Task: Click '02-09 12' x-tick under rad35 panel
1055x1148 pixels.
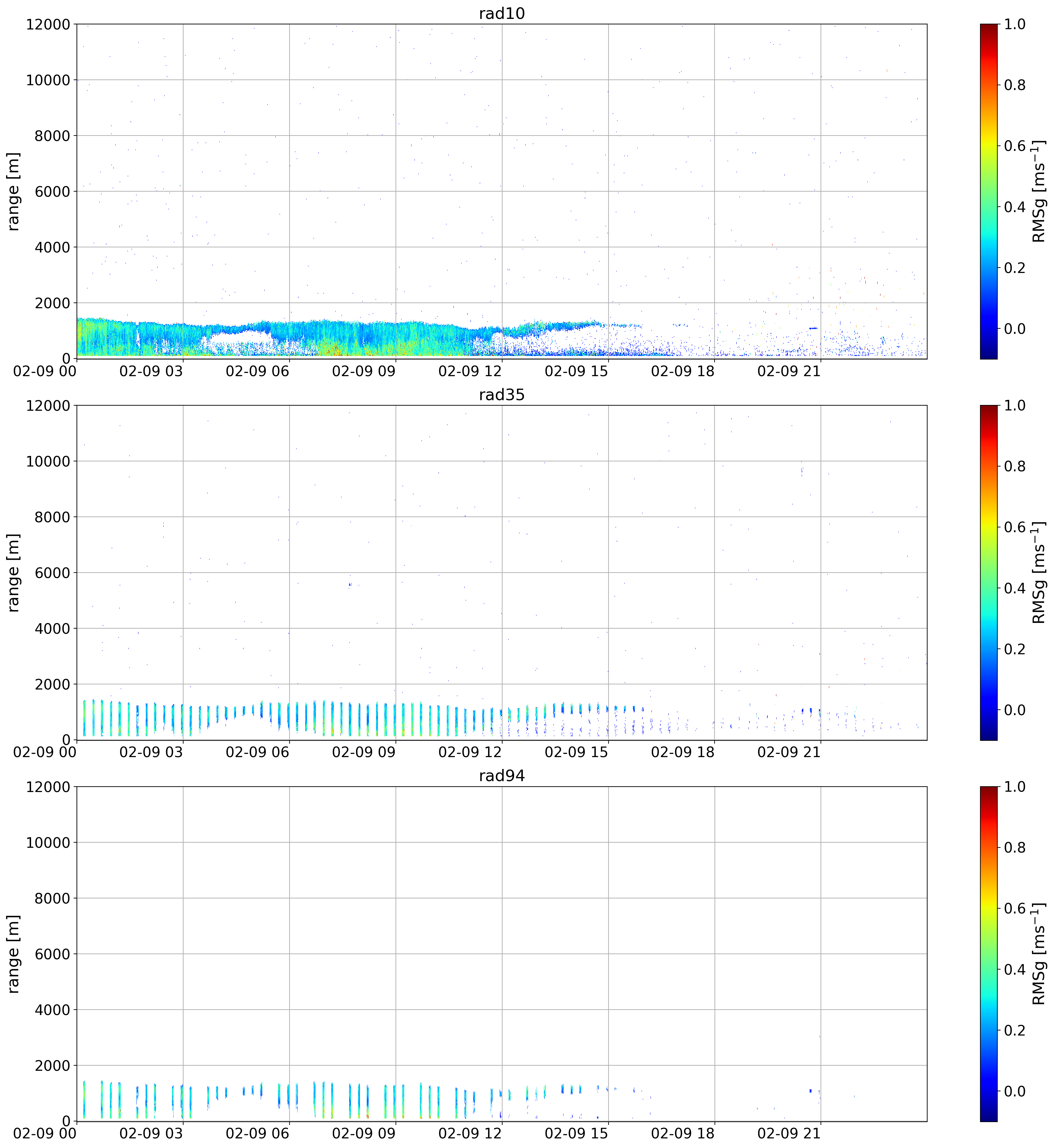Action: 470,752
